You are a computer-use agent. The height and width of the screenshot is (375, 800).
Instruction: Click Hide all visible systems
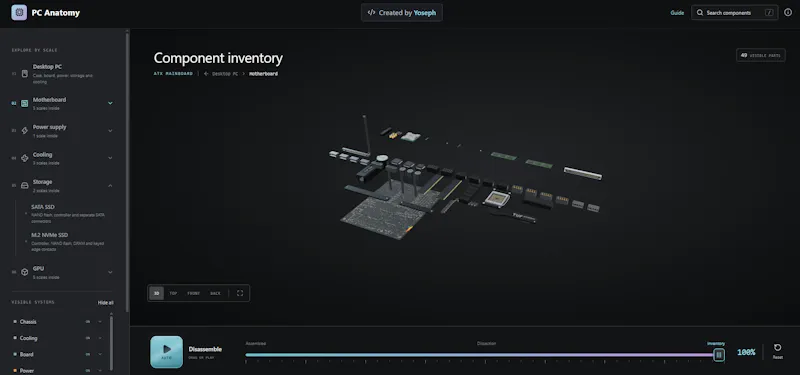106,303
